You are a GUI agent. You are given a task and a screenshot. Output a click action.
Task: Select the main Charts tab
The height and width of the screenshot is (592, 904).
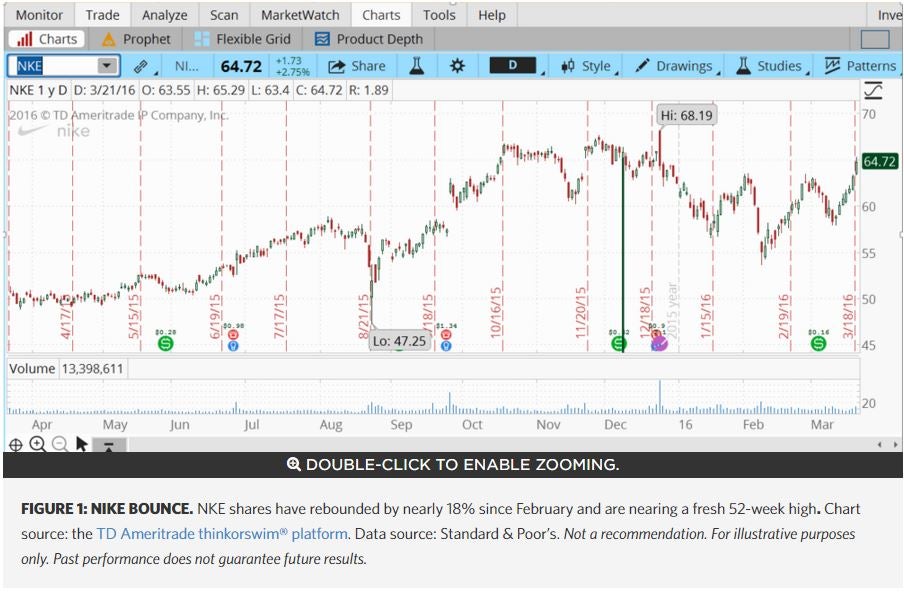point(381,15)
